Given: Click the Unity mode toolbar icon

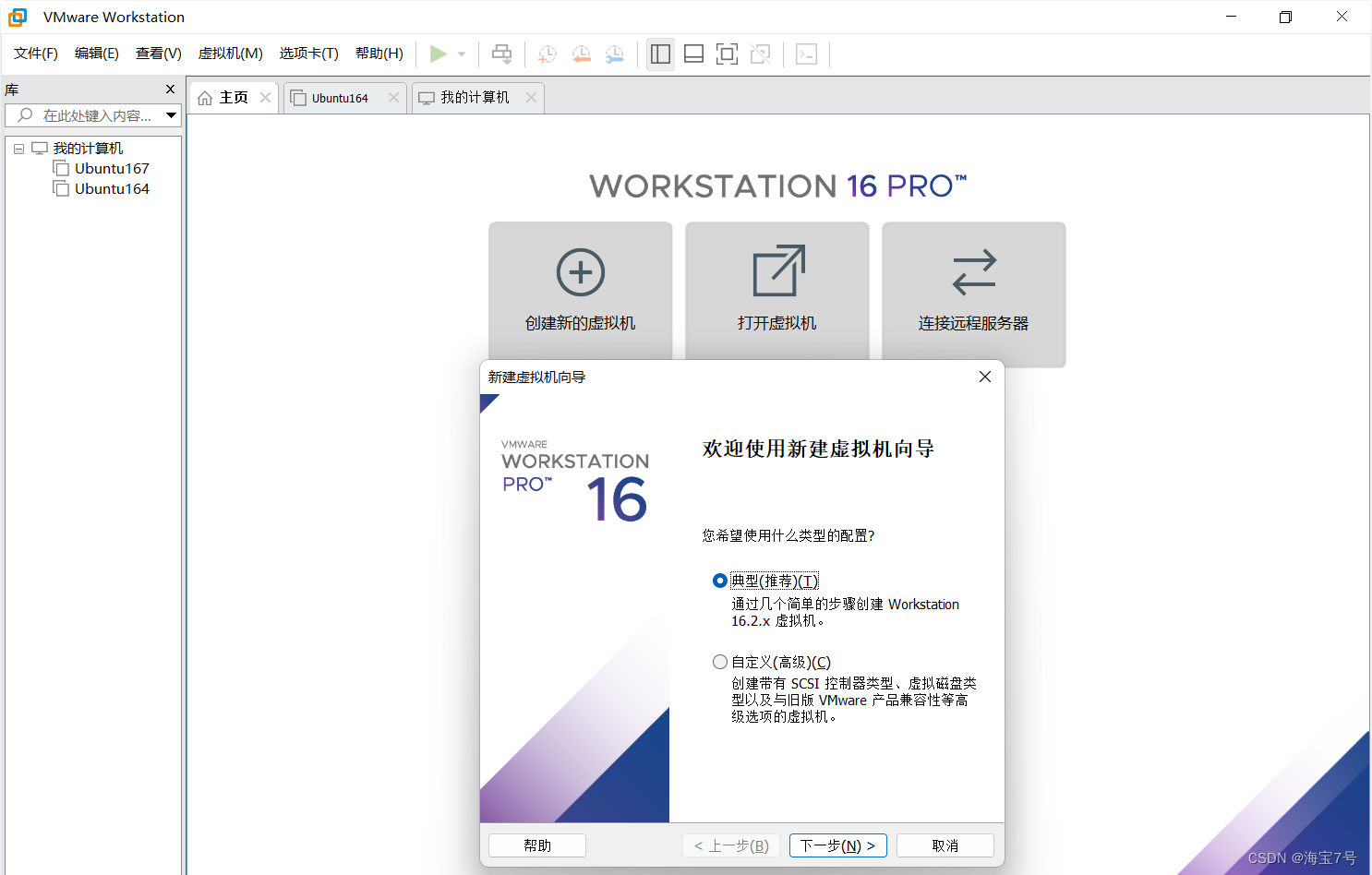Looking at the screenshot, I should click(x=760, y=54).
